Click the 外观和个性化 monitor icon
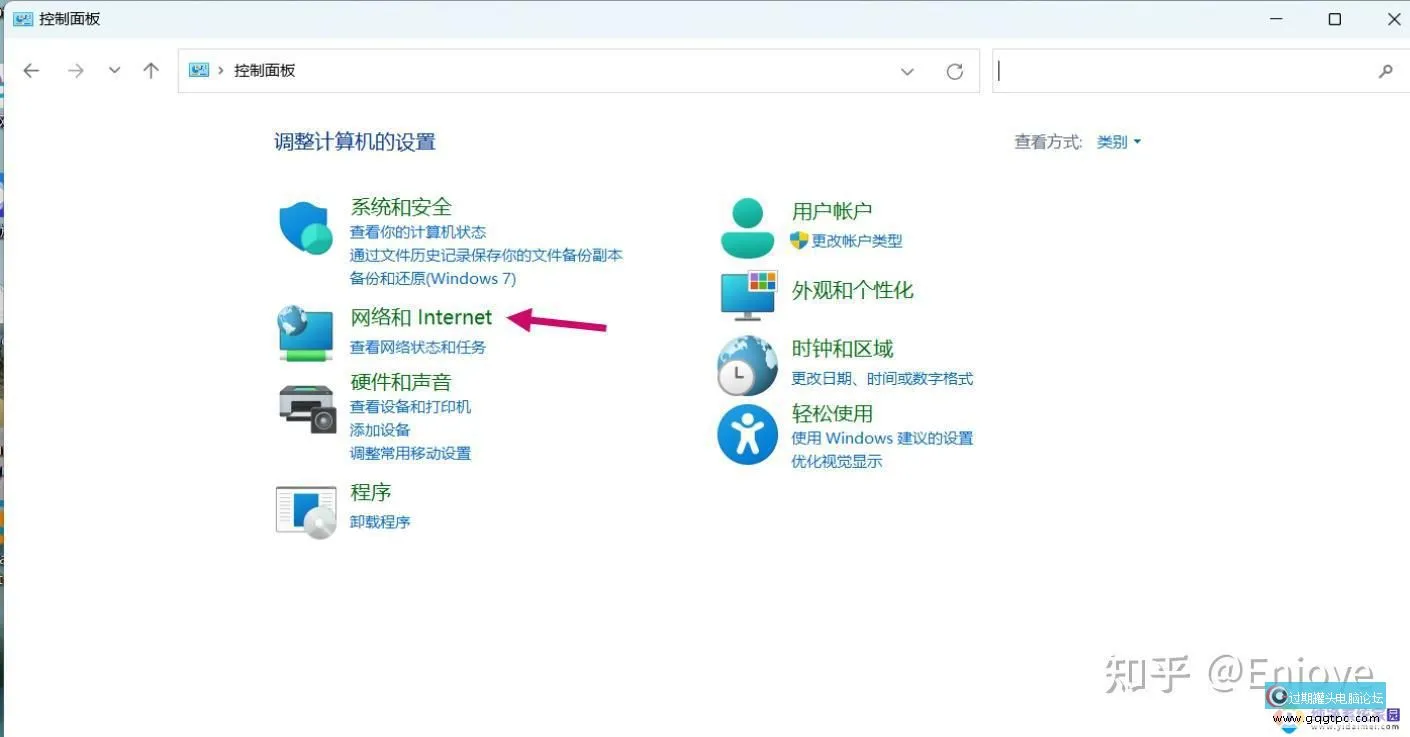Image resolution: width=1410 pixels, height=737 pixels. pos(747,296)
